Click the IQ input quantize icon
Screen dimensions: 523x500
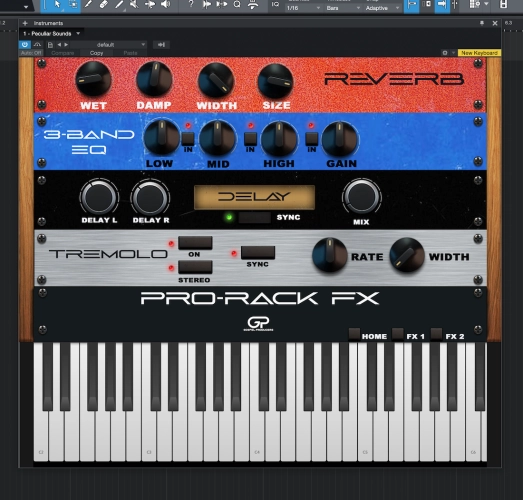coord(275,4)
